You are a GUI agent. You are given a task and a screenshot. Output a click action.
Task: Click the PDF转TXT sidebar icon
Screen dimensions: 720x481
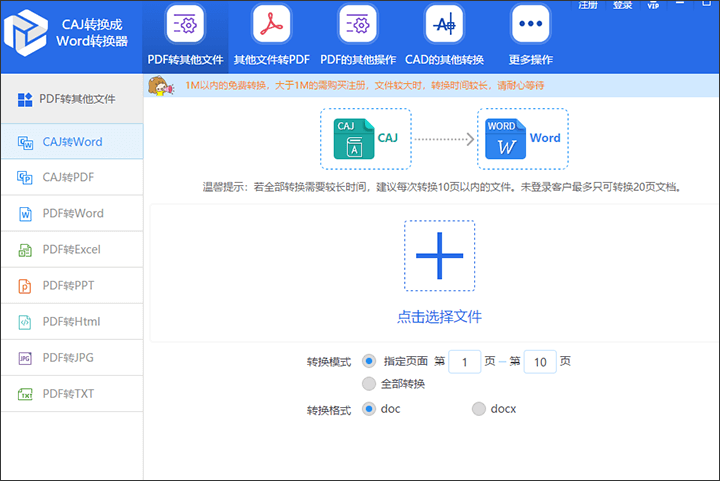tap(25, 394)
